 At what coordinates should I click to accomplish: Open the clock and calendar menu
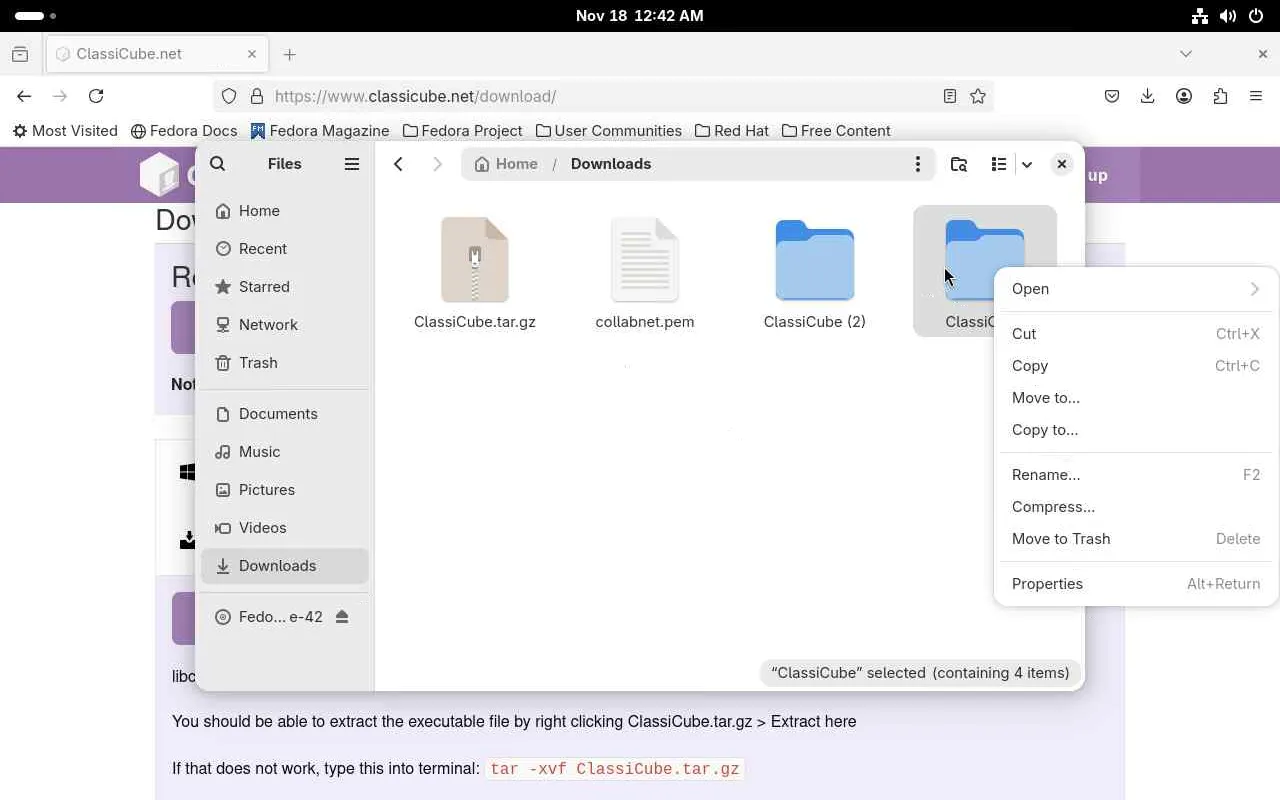click(x=640, y=16)
